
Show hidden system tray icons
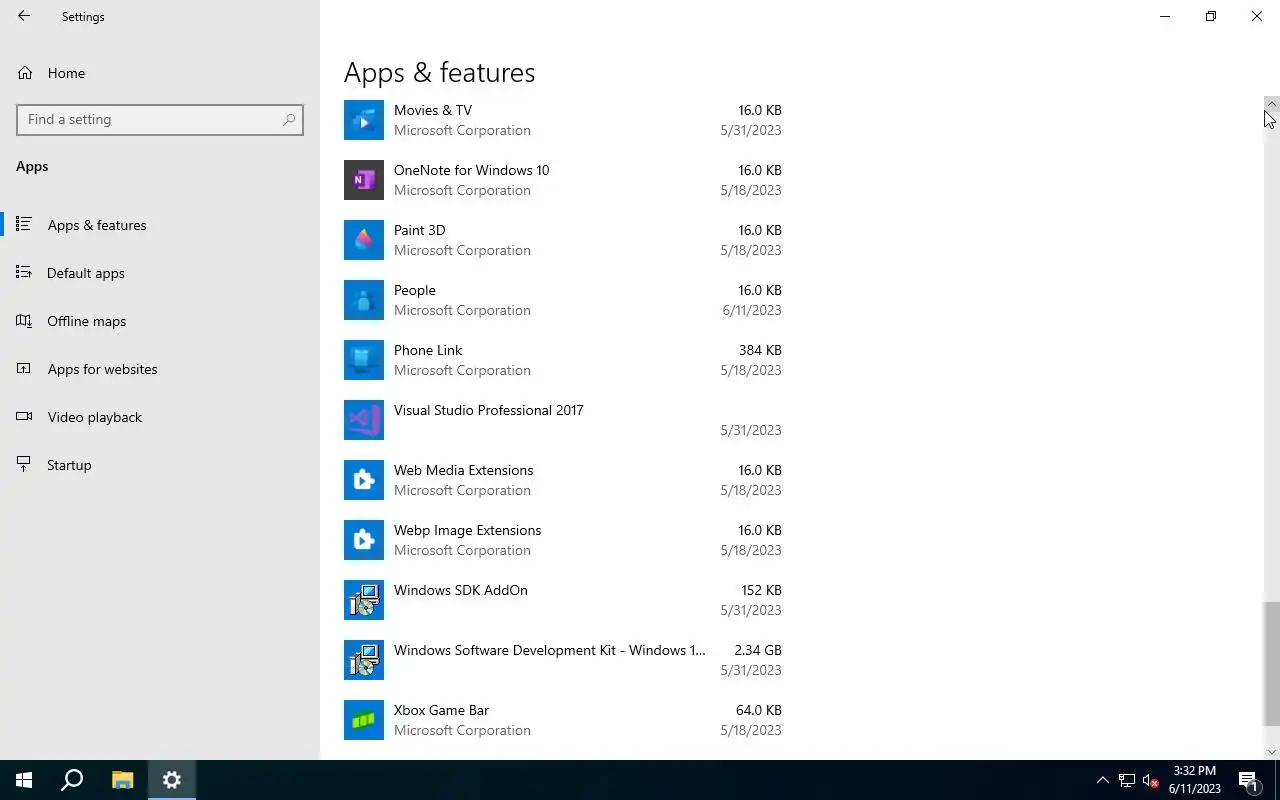1103,780
